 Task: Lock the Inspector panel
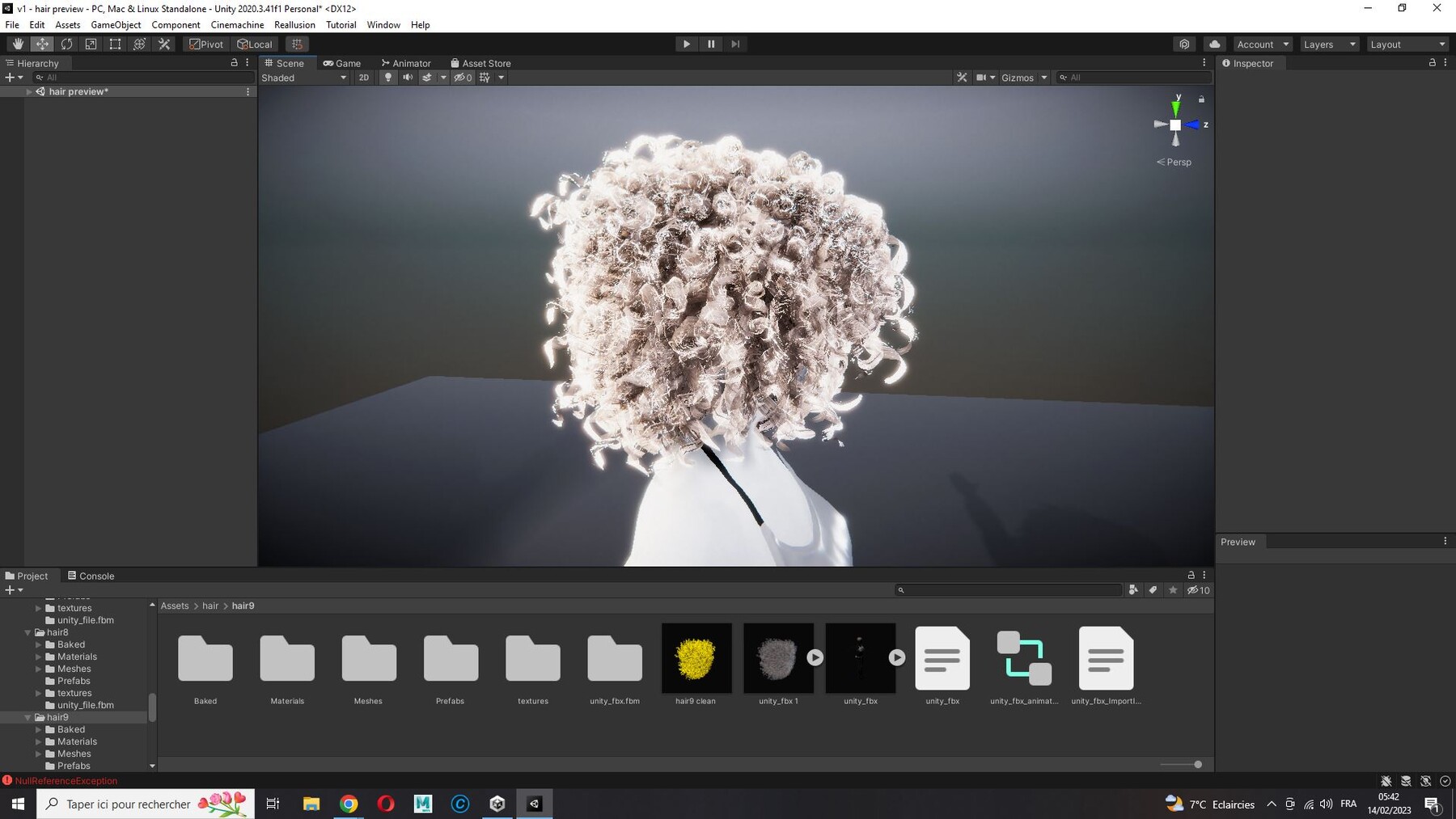[x=1432, y=62]
